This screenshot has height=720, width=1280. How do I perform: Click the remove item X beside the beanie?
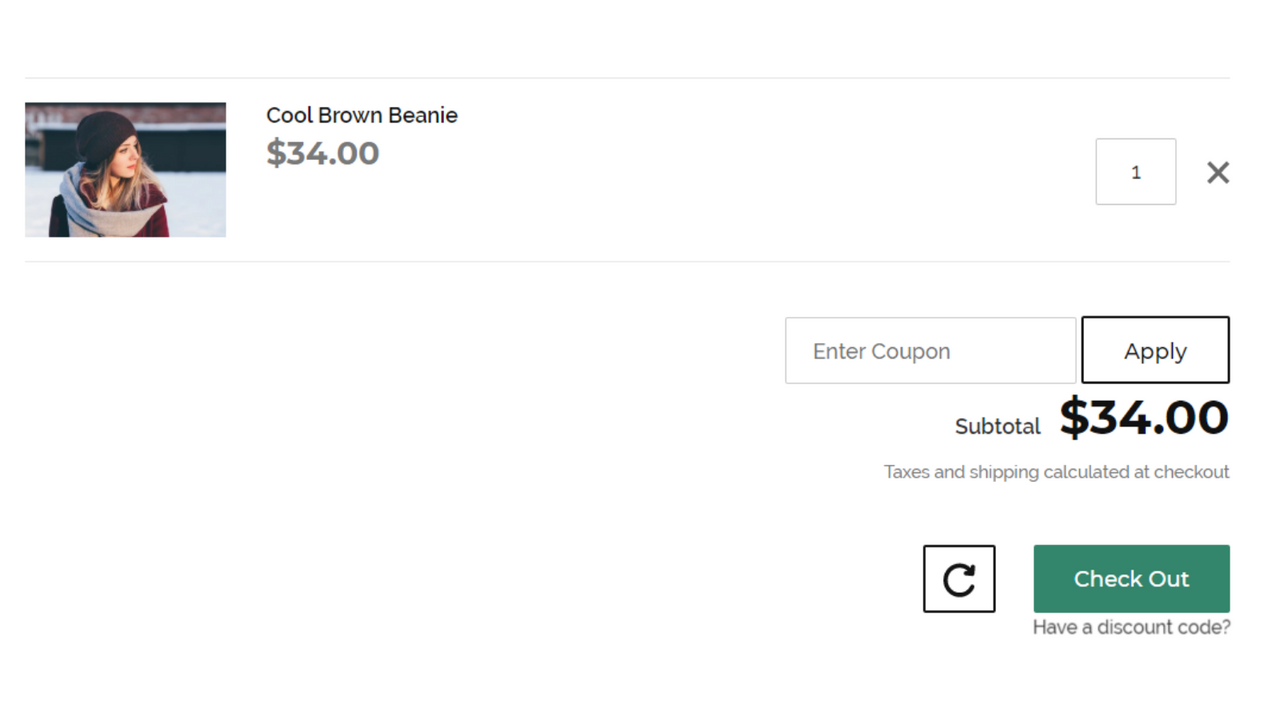1217,172
